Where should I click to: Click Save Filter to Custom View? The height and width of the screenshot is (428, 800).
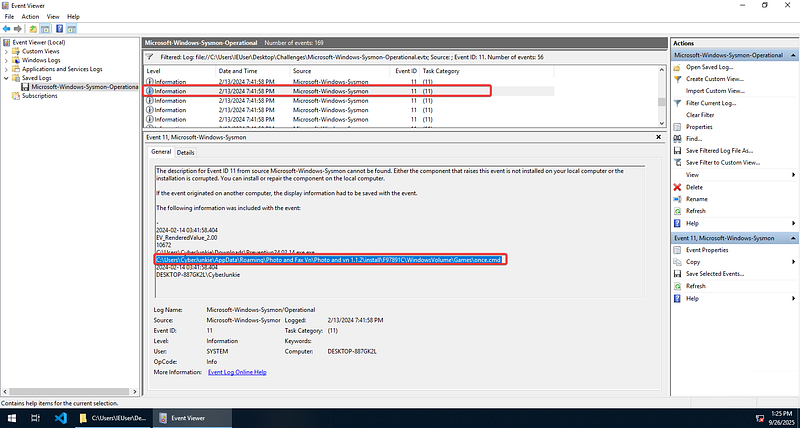coord(723,163)
